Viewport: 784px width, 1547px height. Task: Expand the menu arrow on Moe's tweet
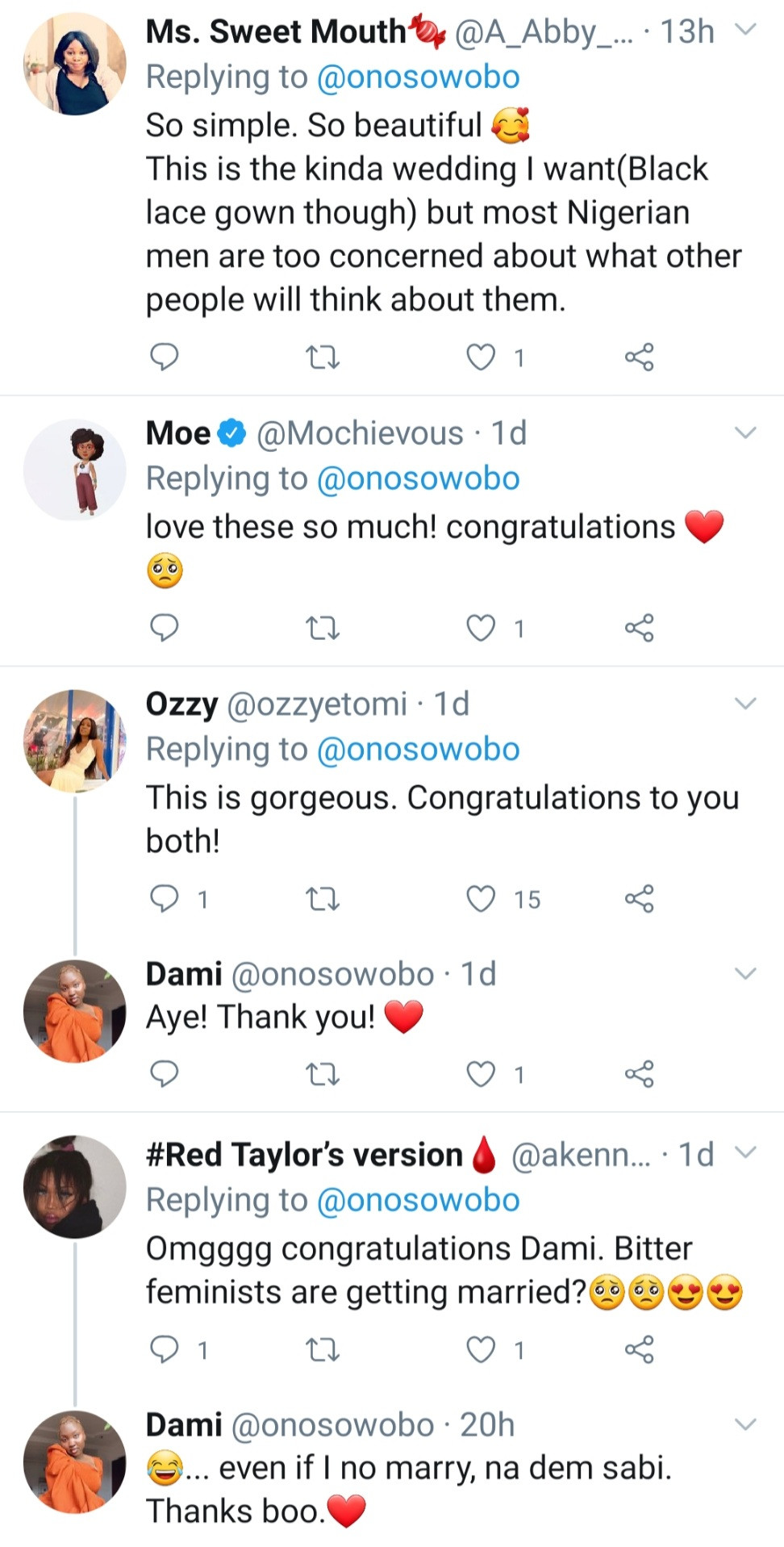click(745, 433)
